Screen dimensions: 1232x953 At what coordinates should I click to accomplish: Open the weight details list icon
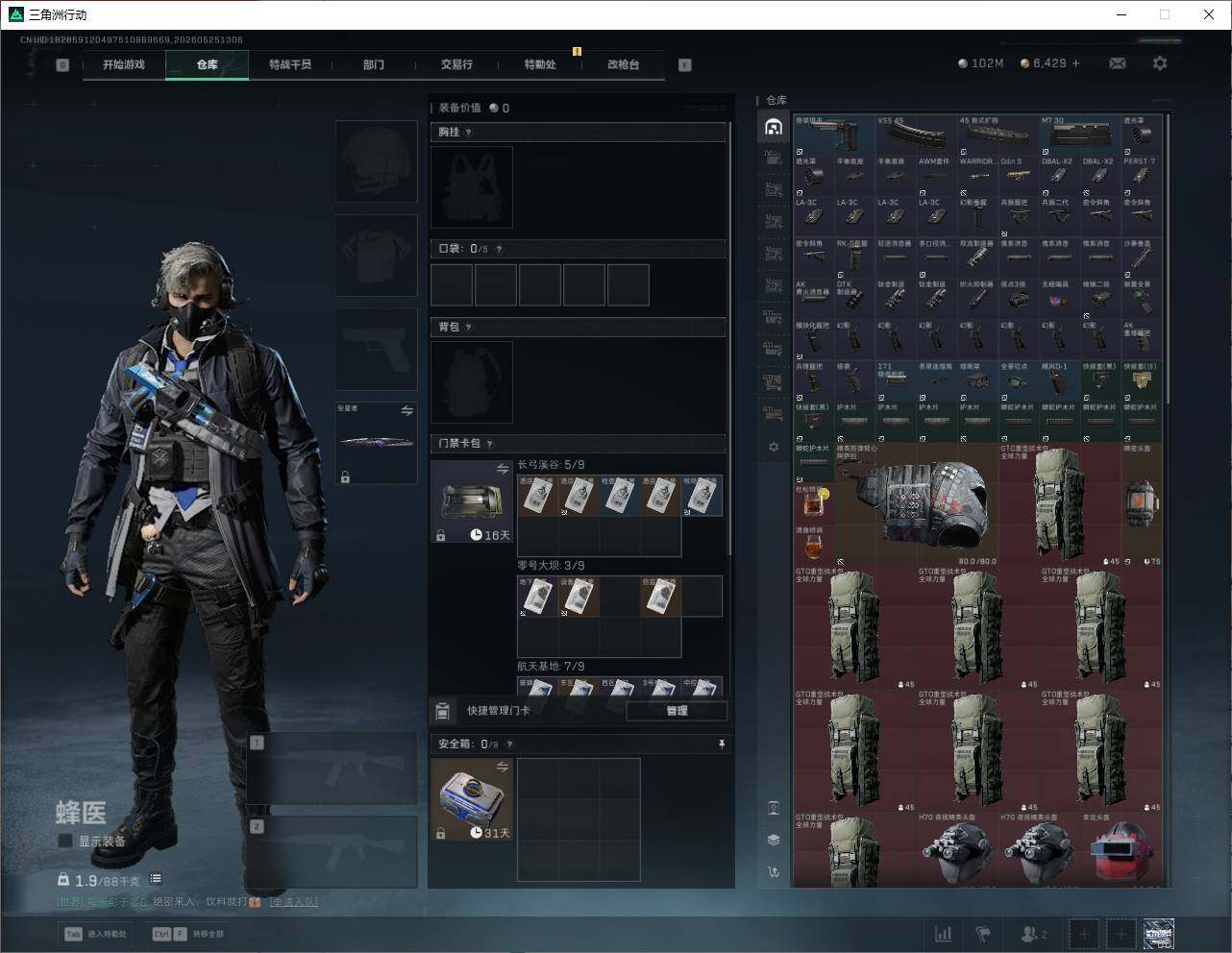156,879
